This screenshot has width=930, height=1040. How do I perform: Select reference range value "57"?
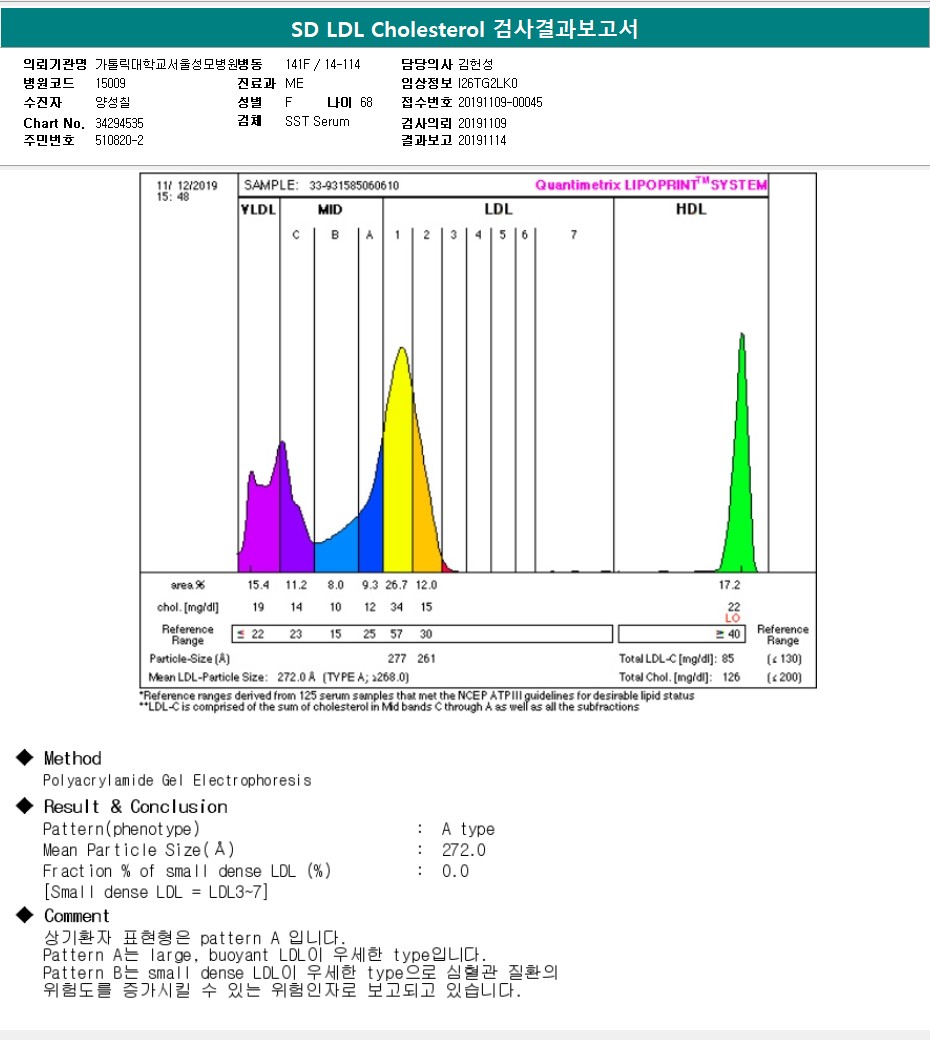click(396, 634)
